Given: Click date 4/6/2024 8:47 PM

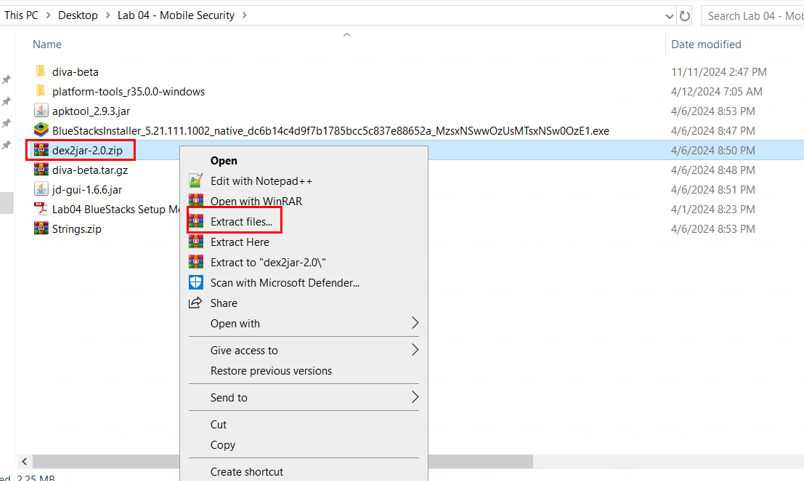Looking at the screenshot, I should pyautogui.click(x=713, y=131).
